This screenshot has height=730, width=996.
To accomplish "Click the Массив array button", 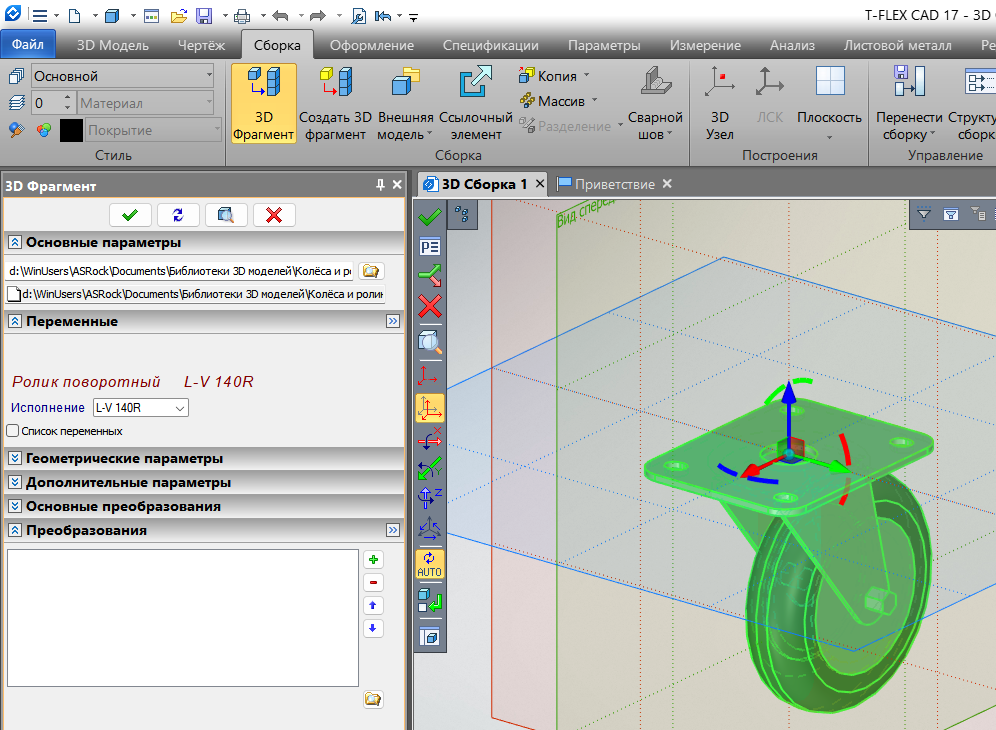I will click(559, 100).
